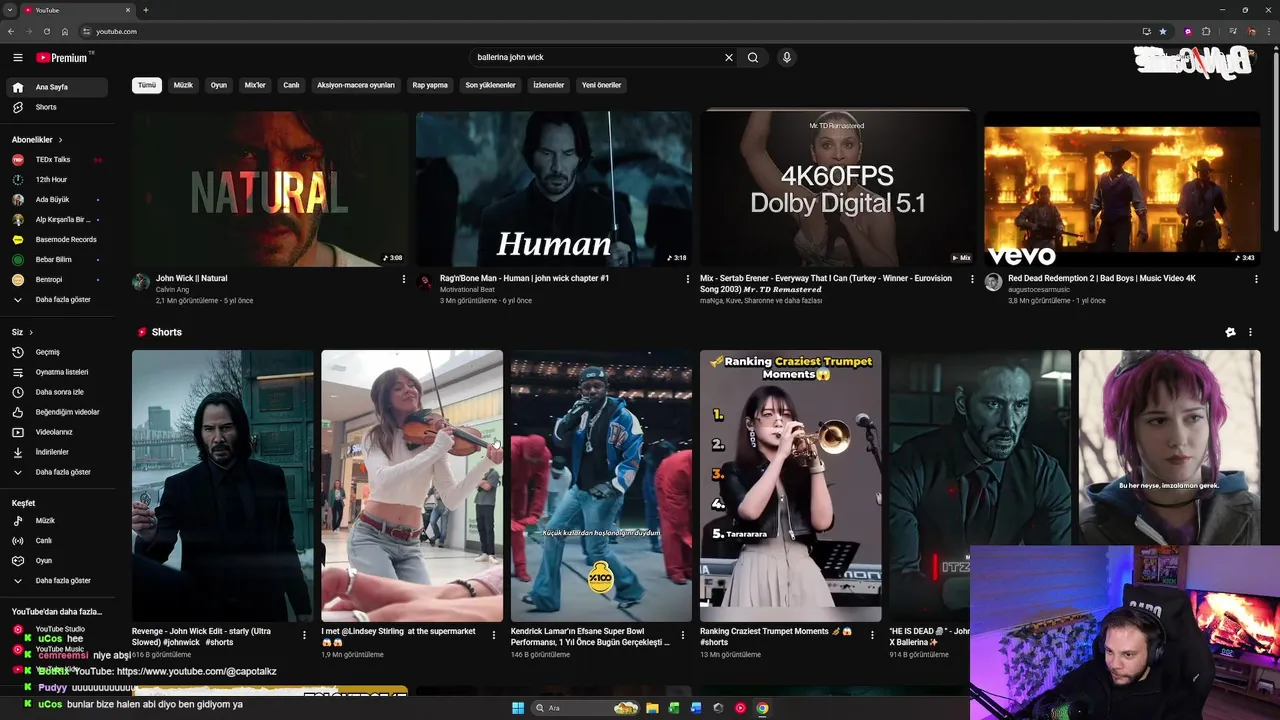Open Oyun under Keşfet
This screenshot has width=1280, height=720.
coord(57,561)
